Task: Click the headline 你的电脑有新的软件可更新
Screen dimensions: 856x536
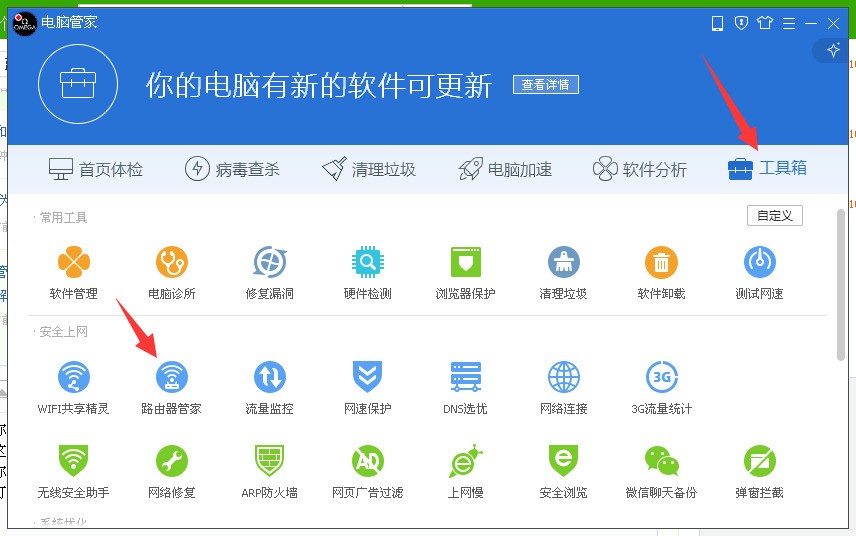Action: 319,86
